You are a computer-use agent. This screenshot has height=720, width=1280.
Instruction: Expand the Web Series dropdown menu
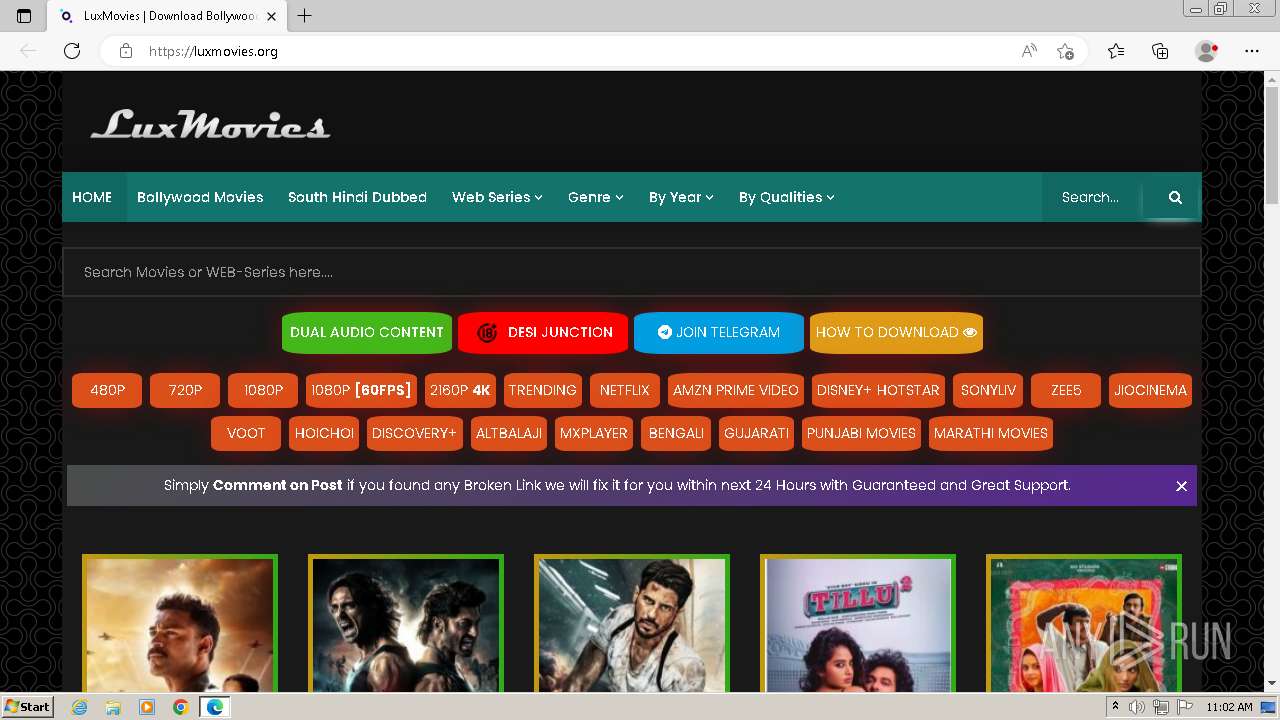pyautogui.click(x=497, y=197)
